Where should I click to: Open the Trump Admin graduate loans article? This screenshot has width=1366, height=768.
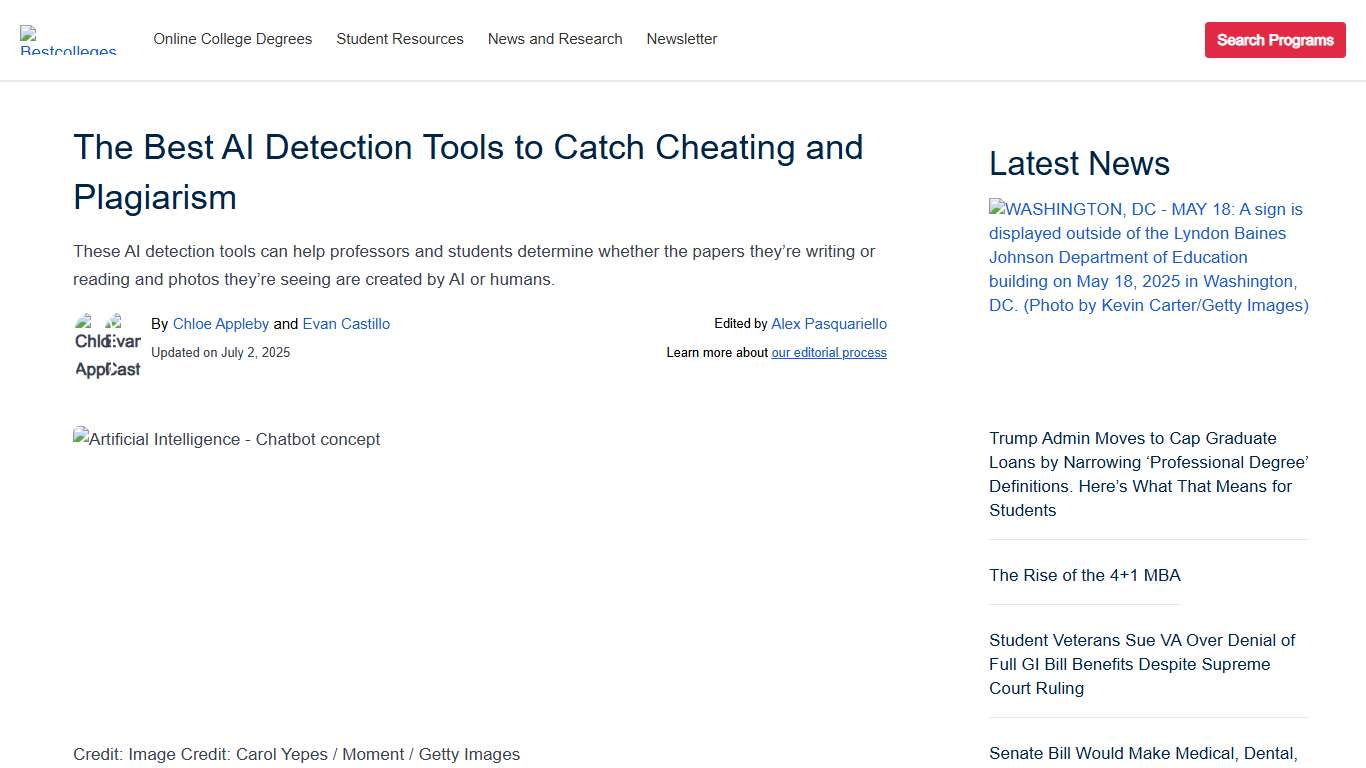tap(1147, 474)
